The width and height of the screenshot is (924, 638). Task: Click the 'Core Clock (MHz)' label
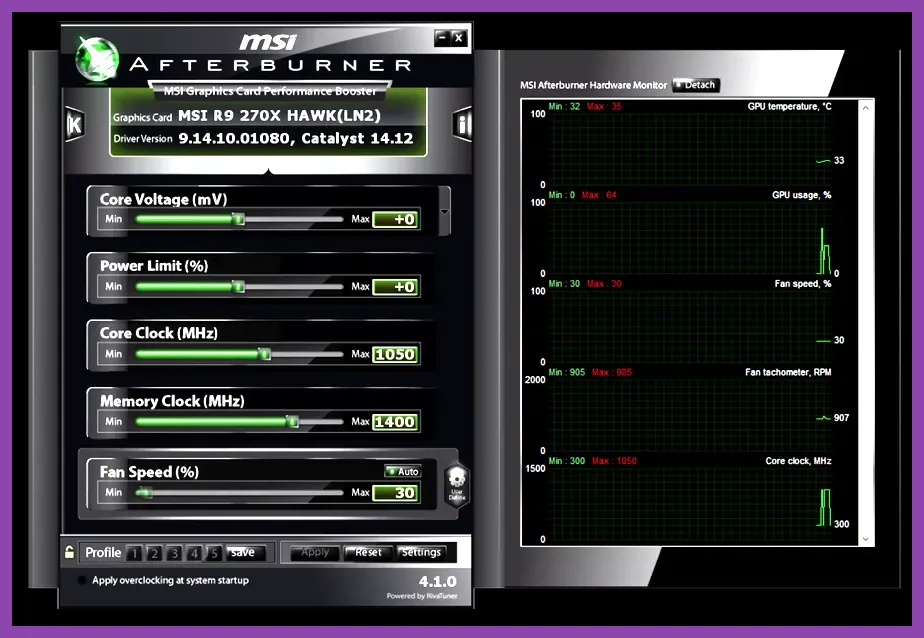click(x=159, y=333)
